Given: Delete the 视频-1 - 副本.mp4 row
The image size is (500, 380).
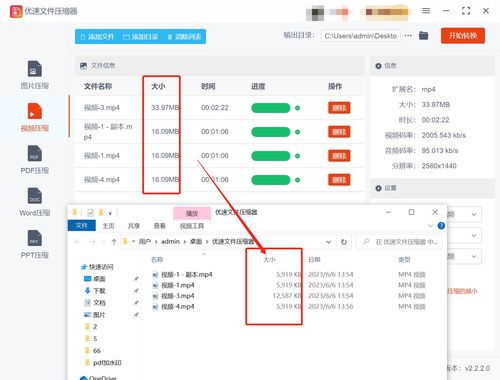Looking at the screenshot, I should 339,132.
